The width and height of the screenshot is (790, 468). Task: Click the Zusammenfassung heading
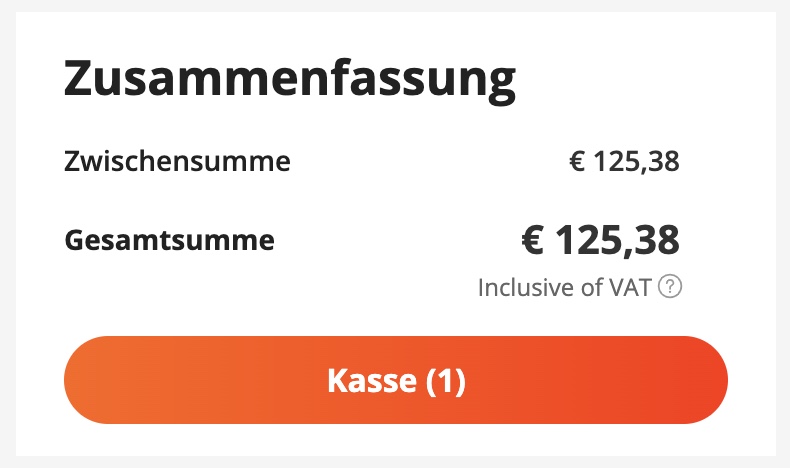(x=290, y=82)
